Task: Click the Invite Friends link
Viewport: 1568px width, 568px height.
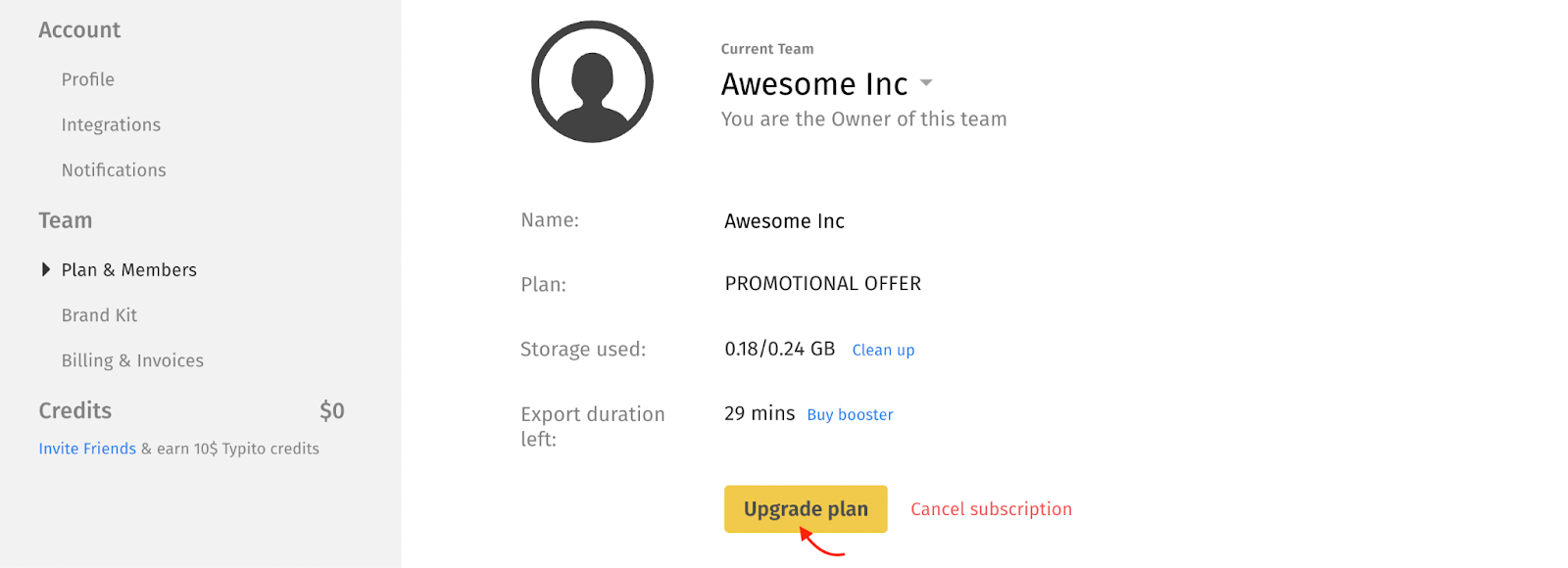Action: 87,449
